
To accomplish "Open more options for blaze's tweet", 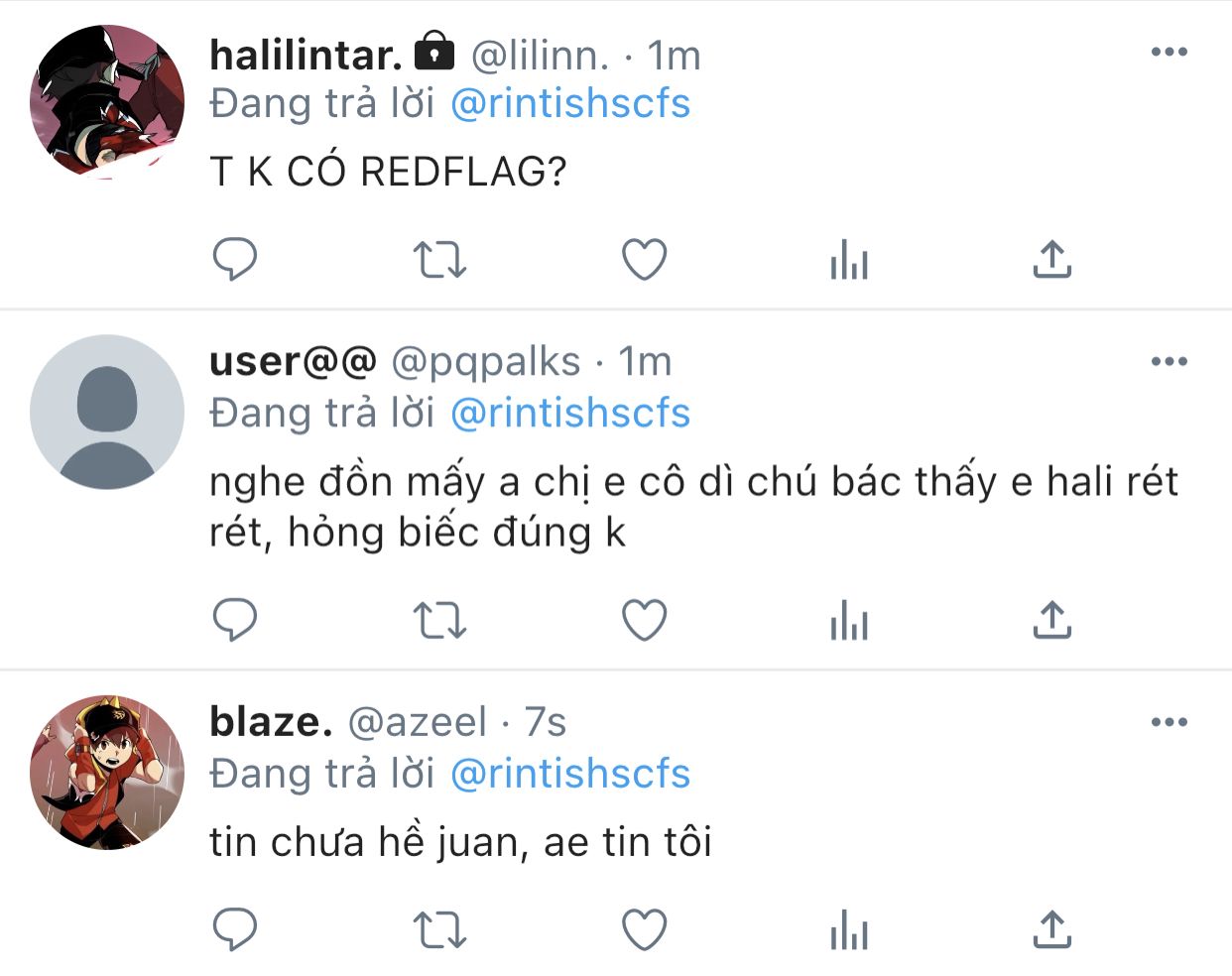I will (1170, 722).
